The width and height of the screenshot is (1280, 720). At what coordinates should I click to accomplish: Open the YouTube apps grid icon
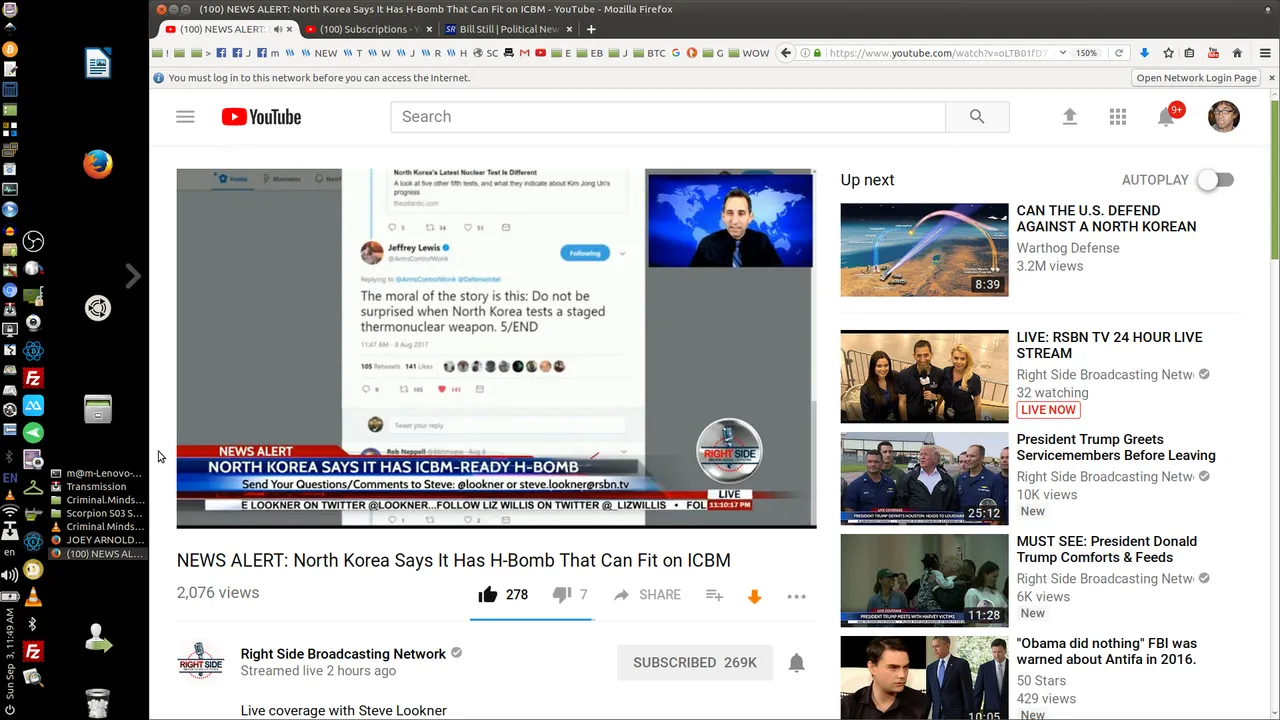pyautogui.click(x=1118, y=117)
